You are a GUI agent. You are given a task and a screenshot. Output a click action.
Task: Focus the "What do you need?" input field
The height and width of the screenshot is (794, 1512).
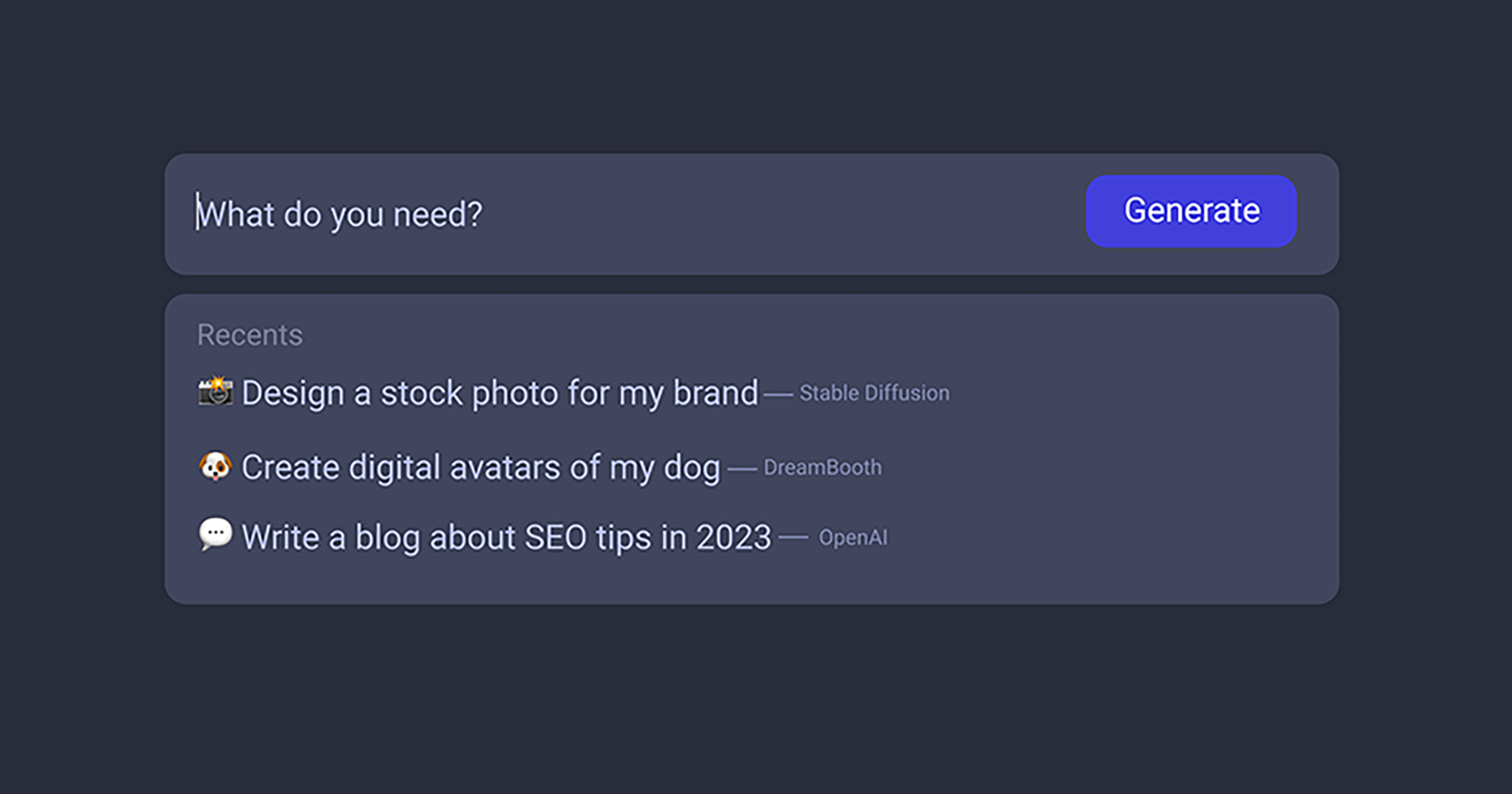[x=605, y=214]
